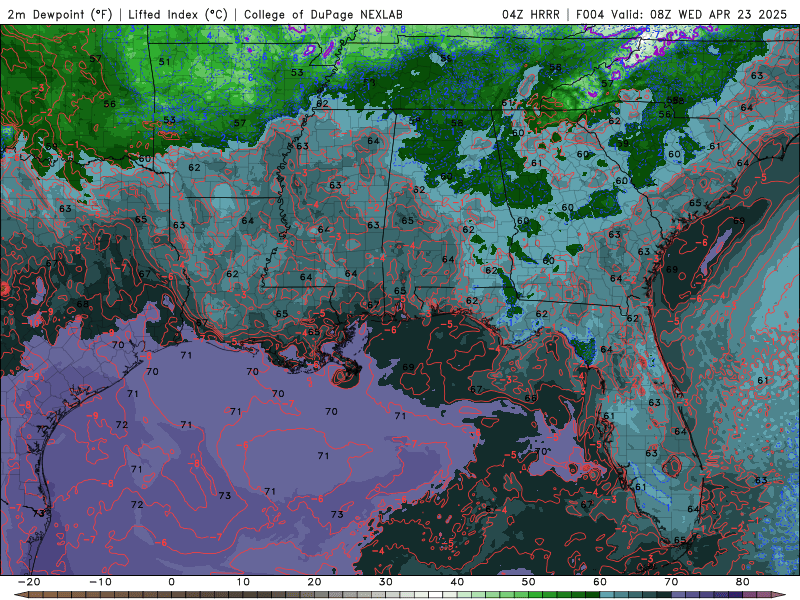Click the dark green legend swatch above label 50

point(536,595)
